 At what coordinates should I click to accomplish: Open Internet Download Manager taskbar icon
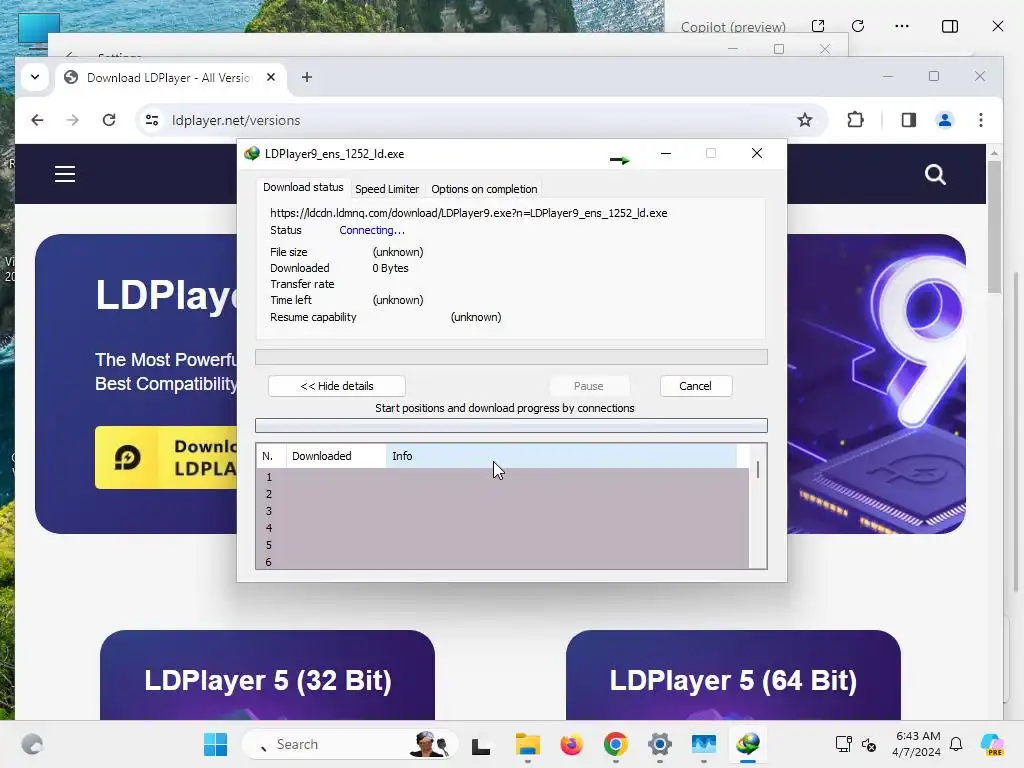[x=748, y=744]
